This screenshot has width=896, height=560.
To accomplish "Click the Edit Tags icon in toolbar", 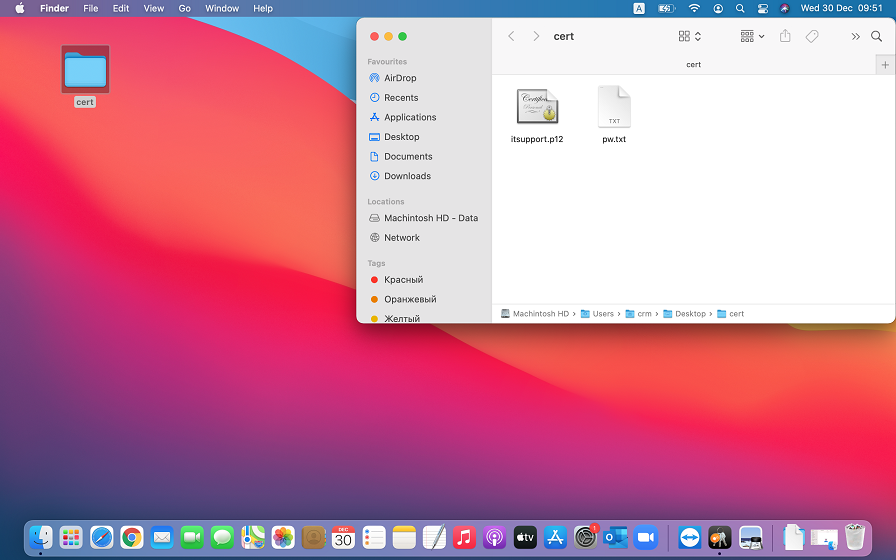I will (x=812, y=36).
